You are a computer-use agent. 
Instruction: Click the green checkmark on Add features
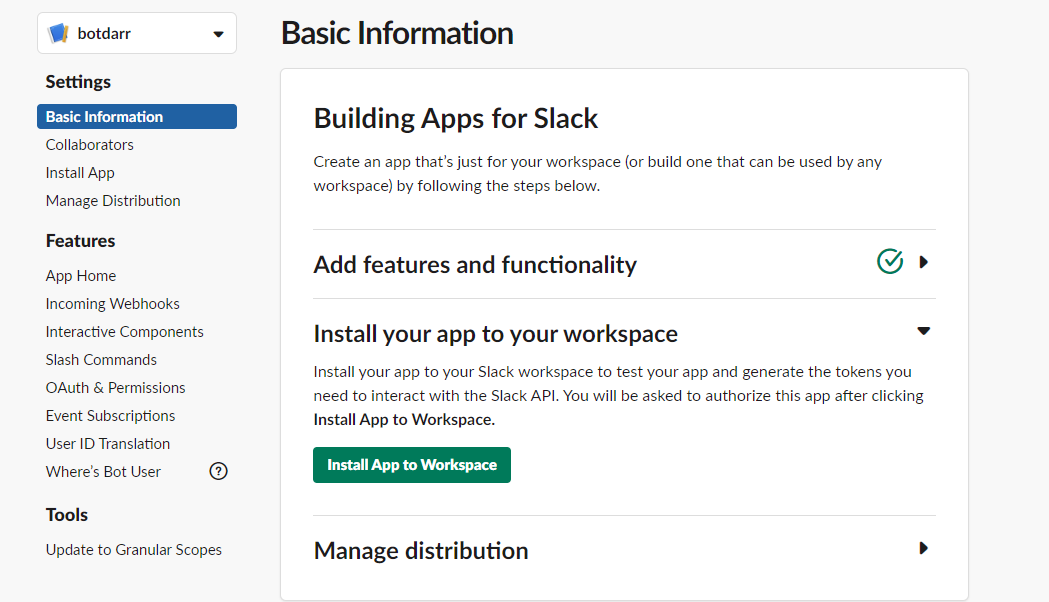(x=890, y=262)
